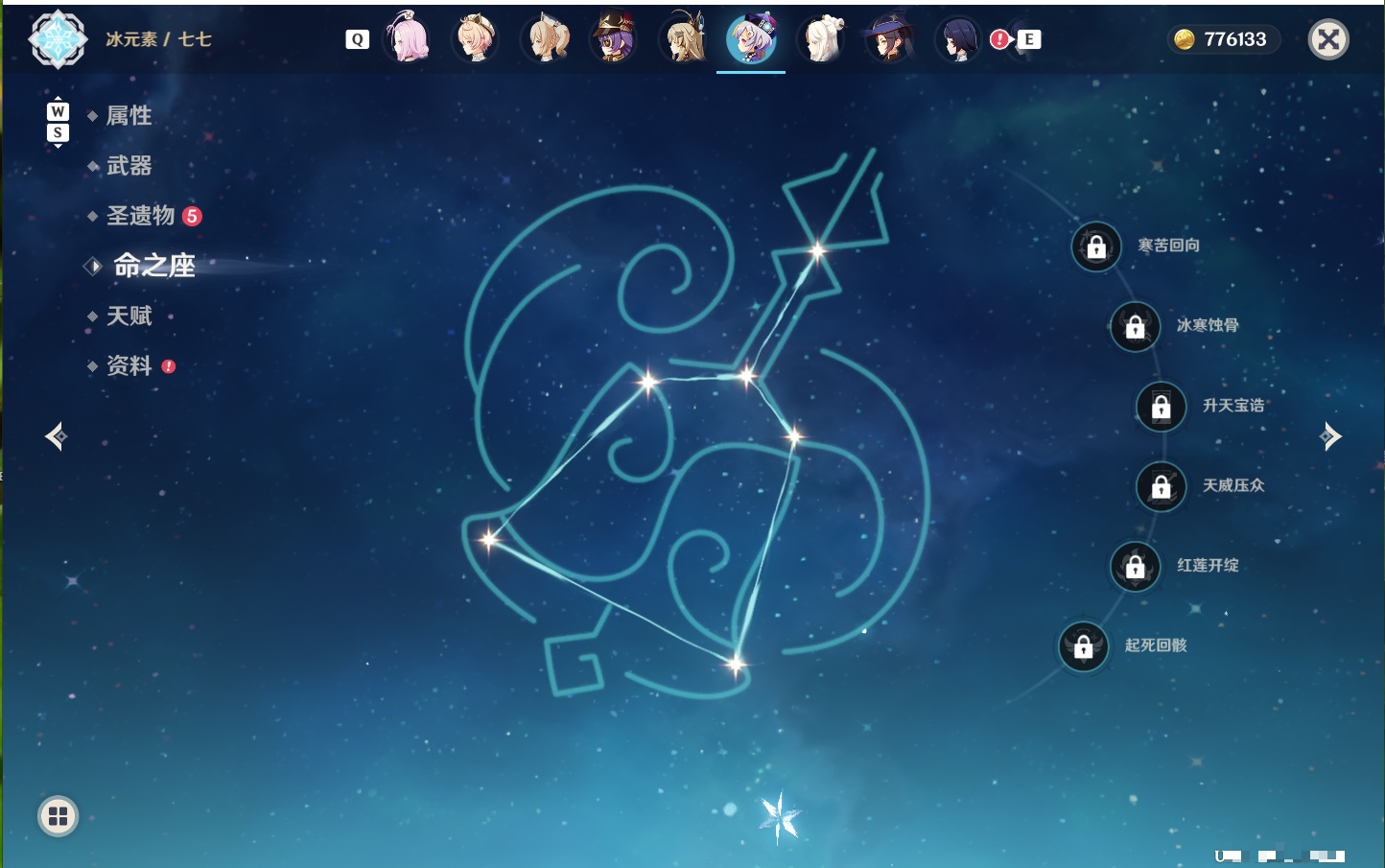Go to next character with right arrow
1385x868 pixels.
coord(1329,436)
